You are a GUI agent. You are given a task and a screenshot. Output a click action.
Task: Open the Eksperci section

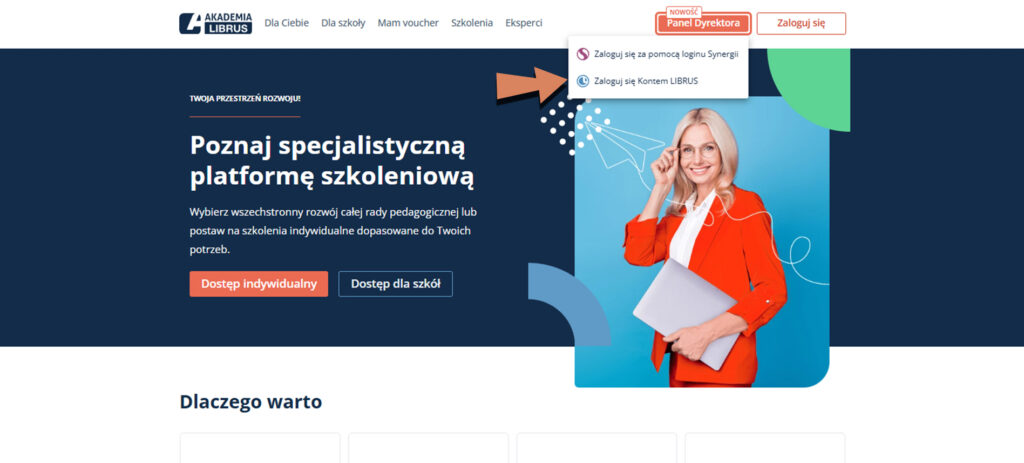tap(524, 23)
